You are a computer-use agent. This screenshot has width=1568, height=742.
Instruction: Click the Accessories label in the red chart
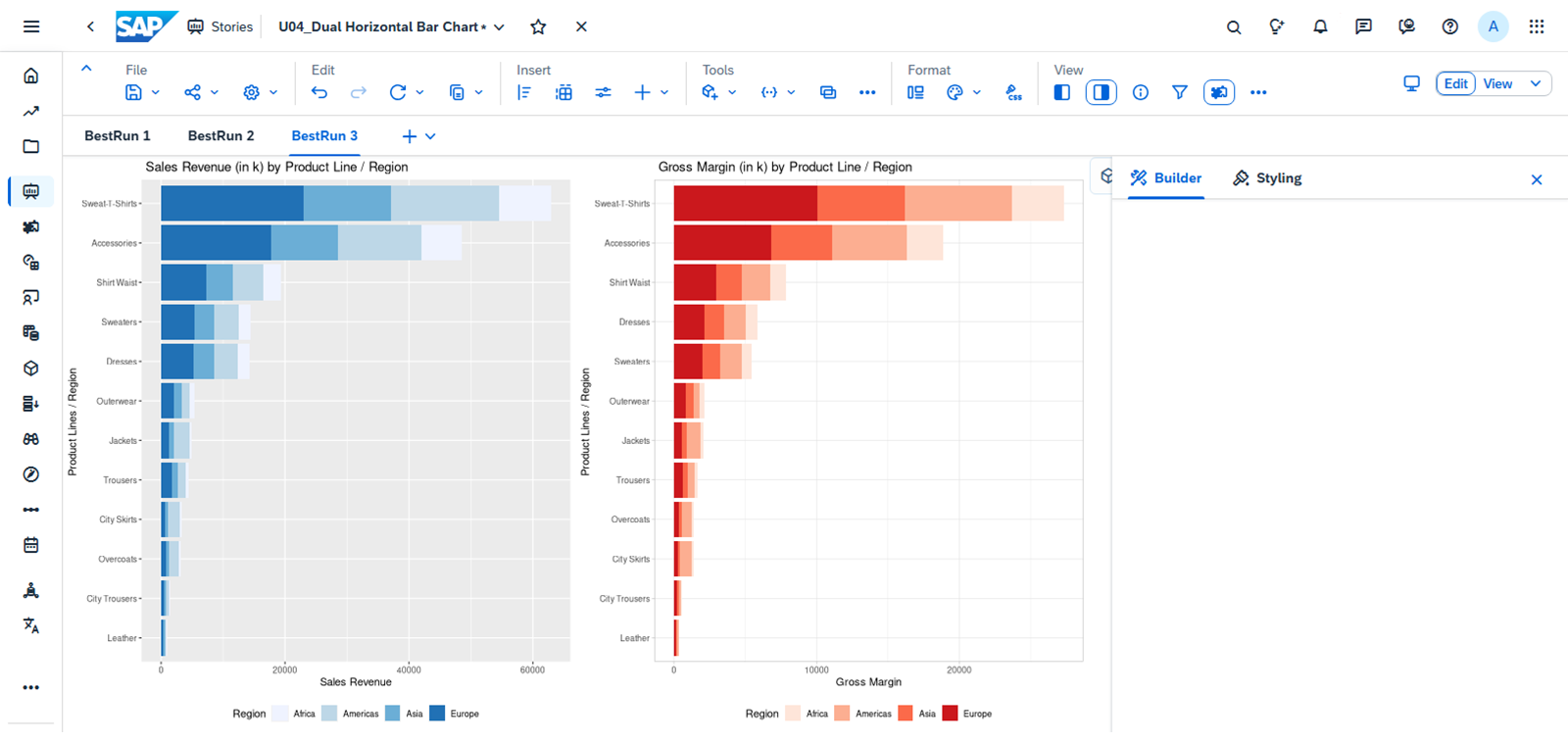tap(627, 243)
